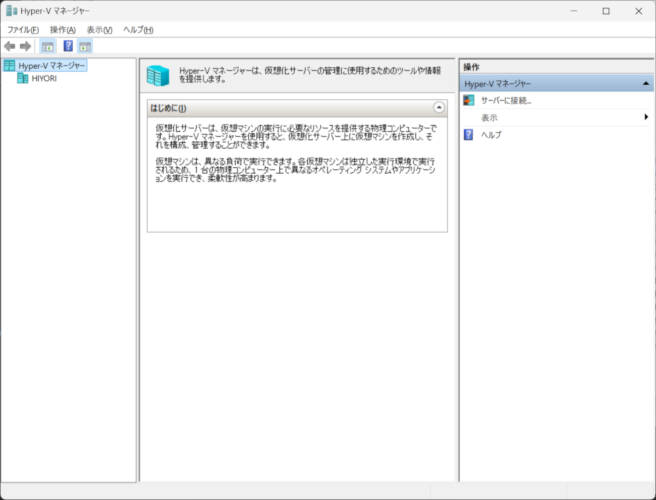The height and width of the screenshot is (500, 656).
Task: Click the サーバーに接続 icon in actions pane
Action: click(x=469, y=101)
